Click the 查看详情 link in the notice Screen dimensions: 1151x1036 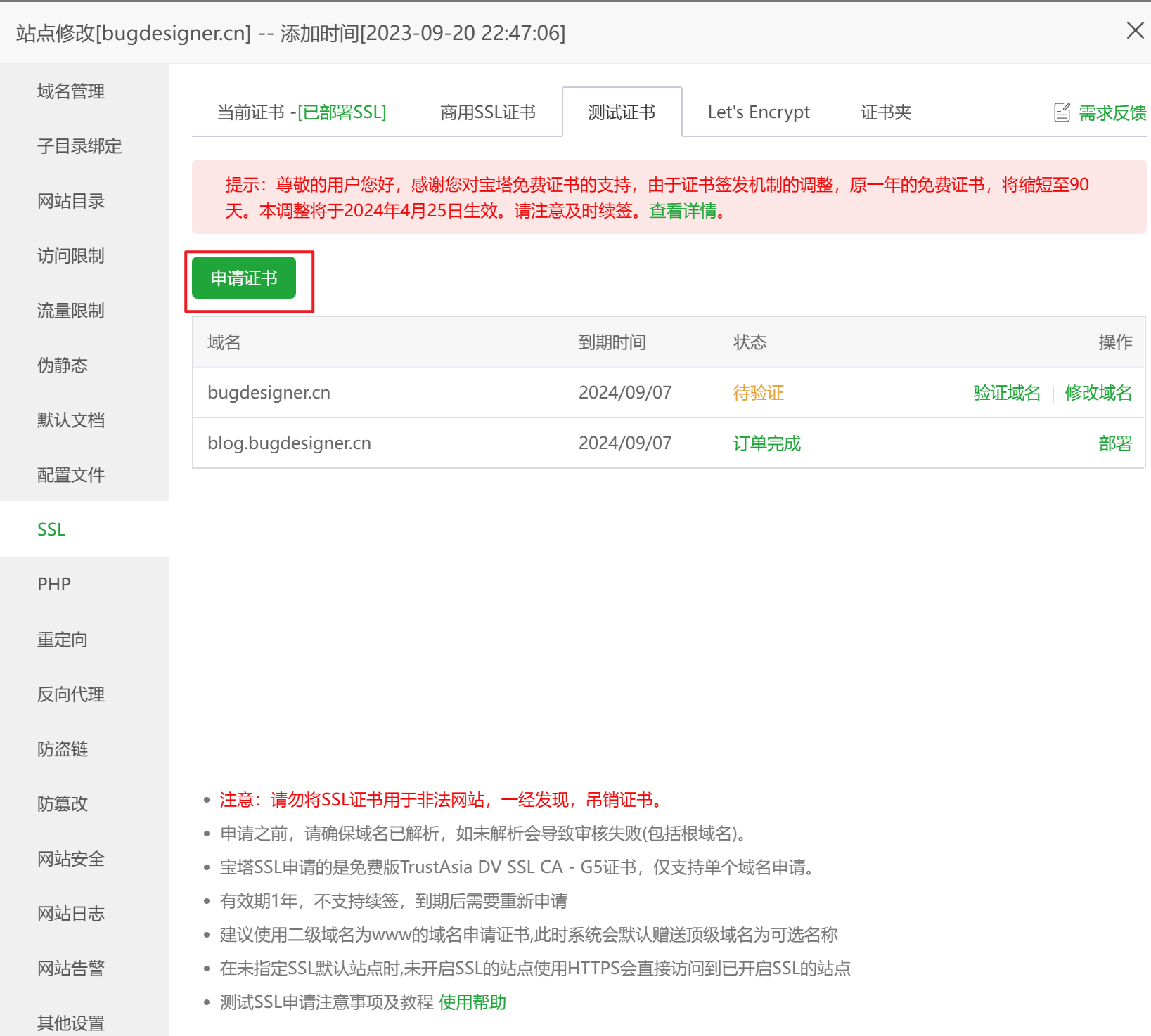(x=683, y=211)
